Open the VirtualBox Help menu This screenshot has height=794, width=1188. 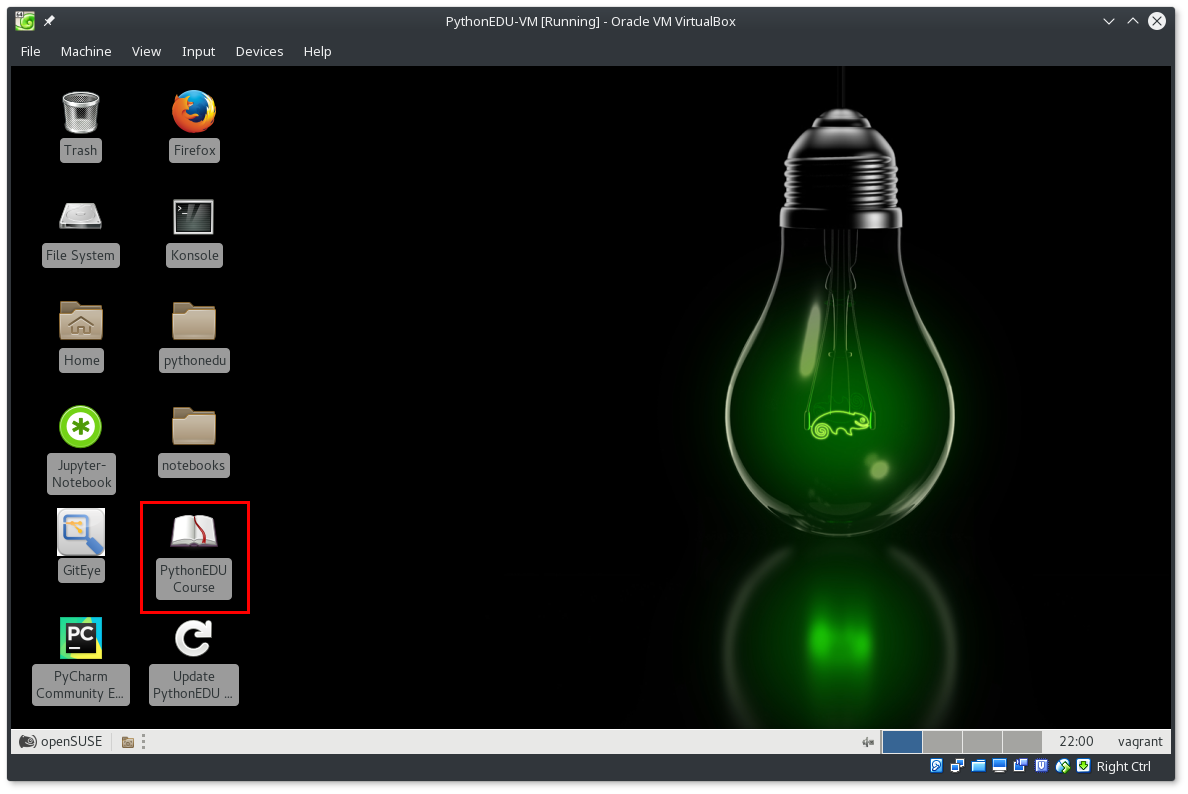(317, 51)
